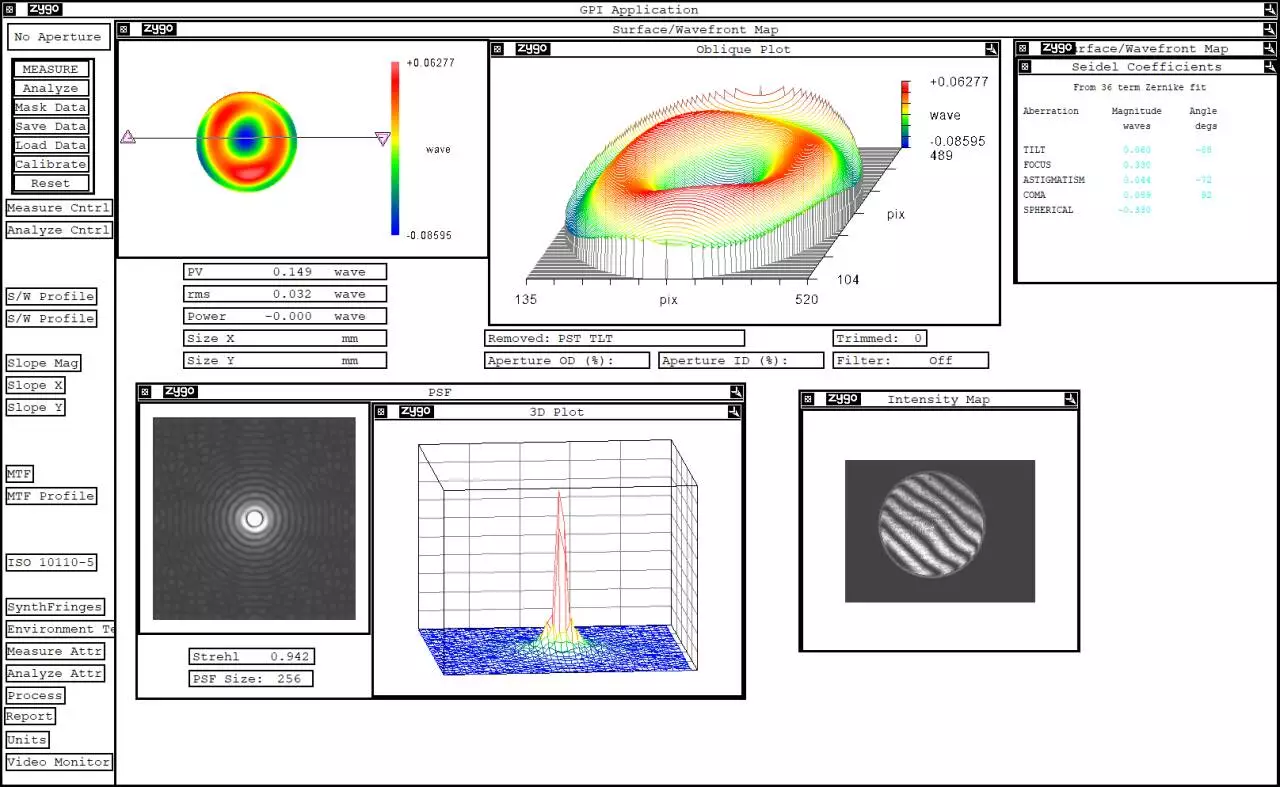The width and height of the screenshot is (1280, 787).
Task: Click the pin icon on Intensity Map window
Action: pyautogui.click(x=1070, y=399)
